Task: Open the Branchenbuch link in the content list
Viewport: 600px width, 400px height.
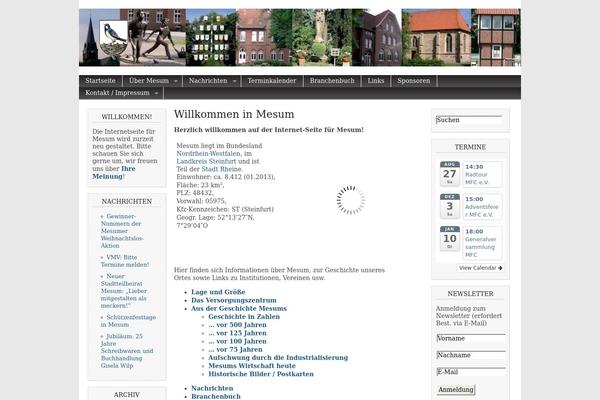Action: point(216,396)
